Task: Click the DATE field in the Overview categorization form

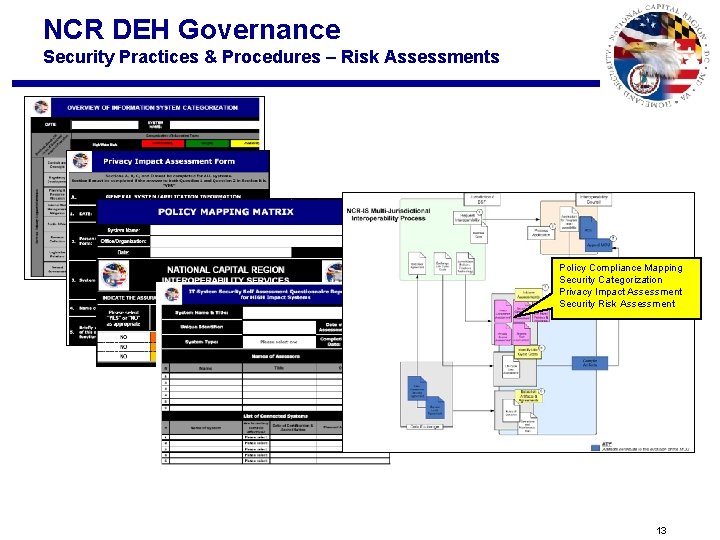Action: [x=105, y=124]
